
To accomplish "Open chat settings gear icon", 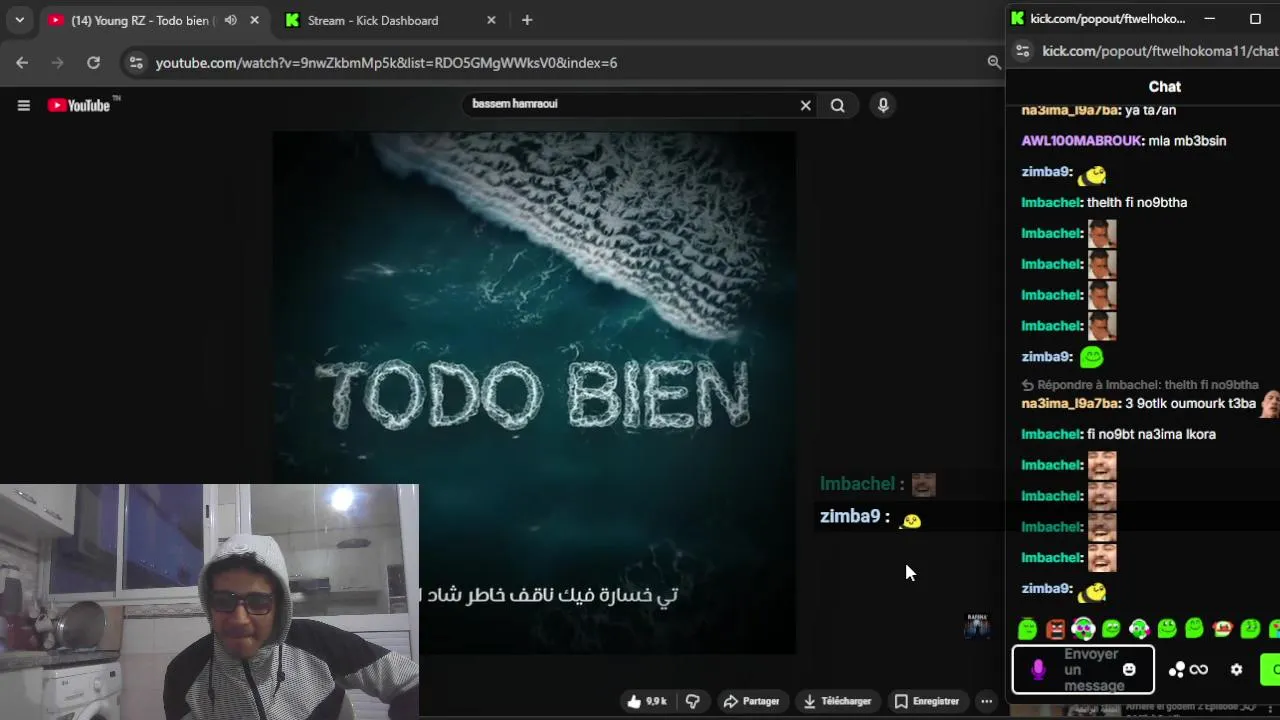I will click(1237, 670).
